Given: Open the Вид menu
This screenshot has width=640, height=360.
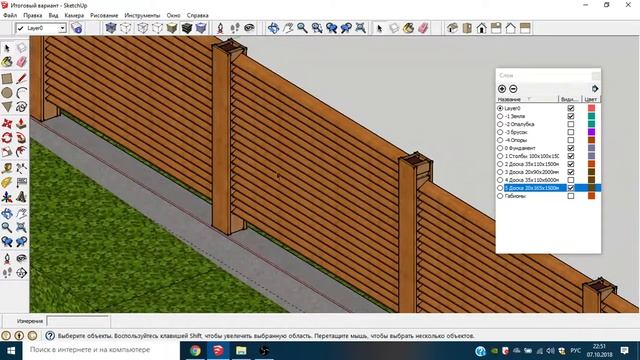Looking at the screenshot, I should tap(53, 15).
